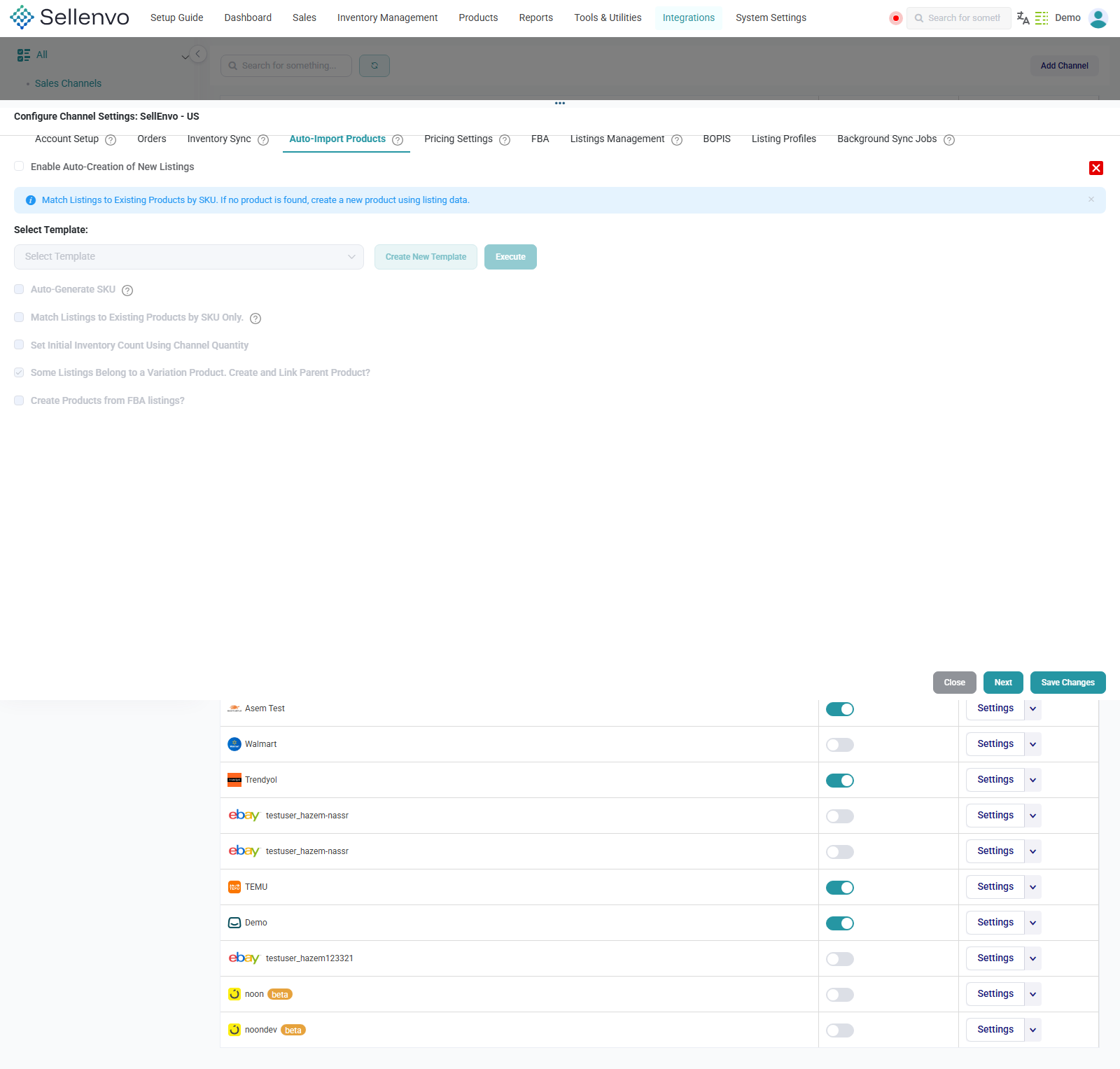Toggle on the Walmart channel

(x=840, y=745)
